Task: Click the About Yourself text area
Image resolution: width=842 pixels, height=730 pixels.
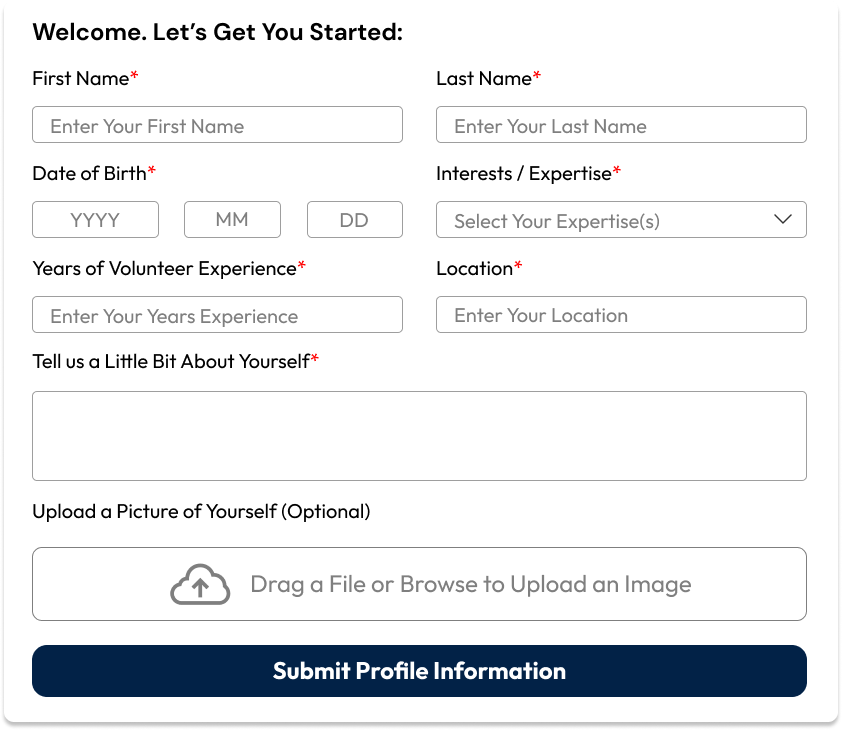Action: point(419,436)
